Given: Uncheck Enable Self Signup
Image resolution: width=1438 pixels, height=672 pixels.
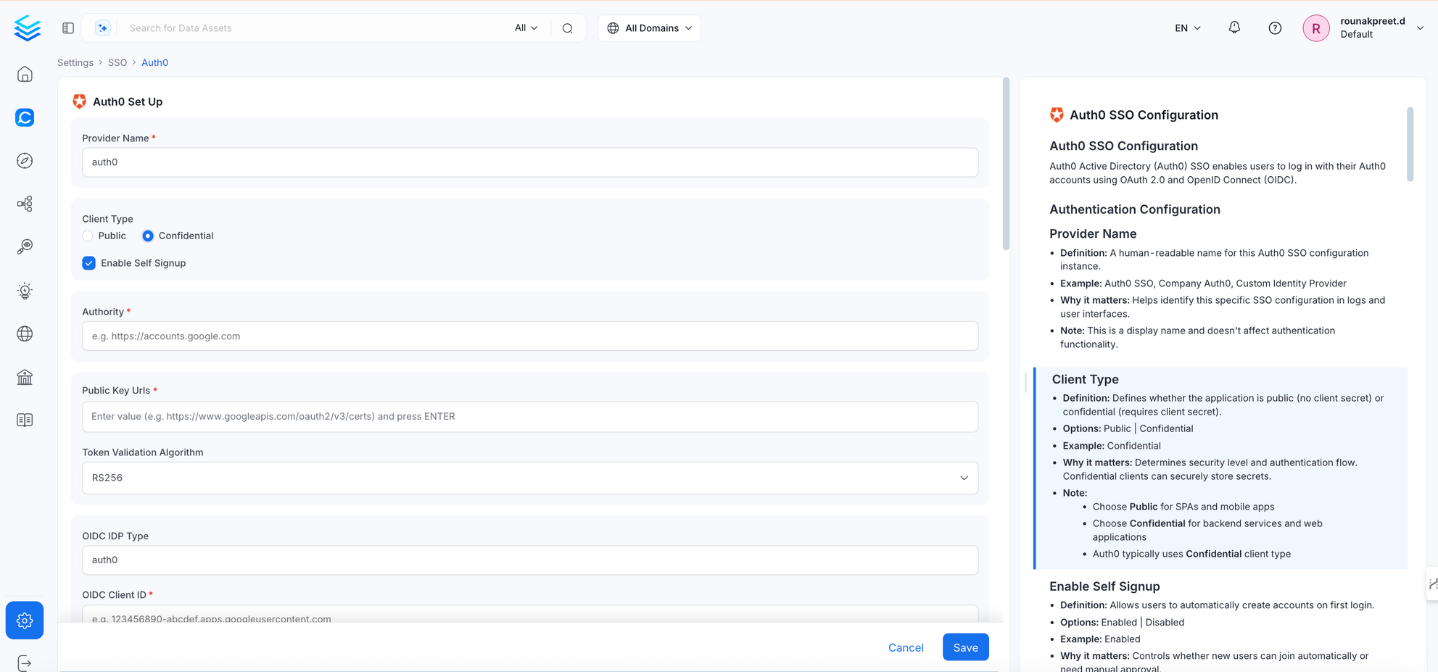Looking at the screenshot, I should coord(88,262).
